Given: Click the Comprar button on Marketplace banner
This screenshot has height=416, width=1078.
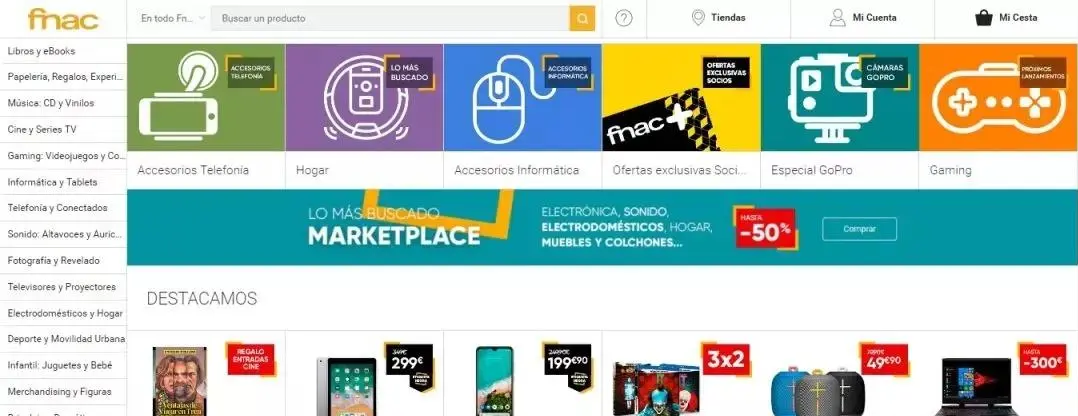Looking at the screenshot, I should (859, 229).
